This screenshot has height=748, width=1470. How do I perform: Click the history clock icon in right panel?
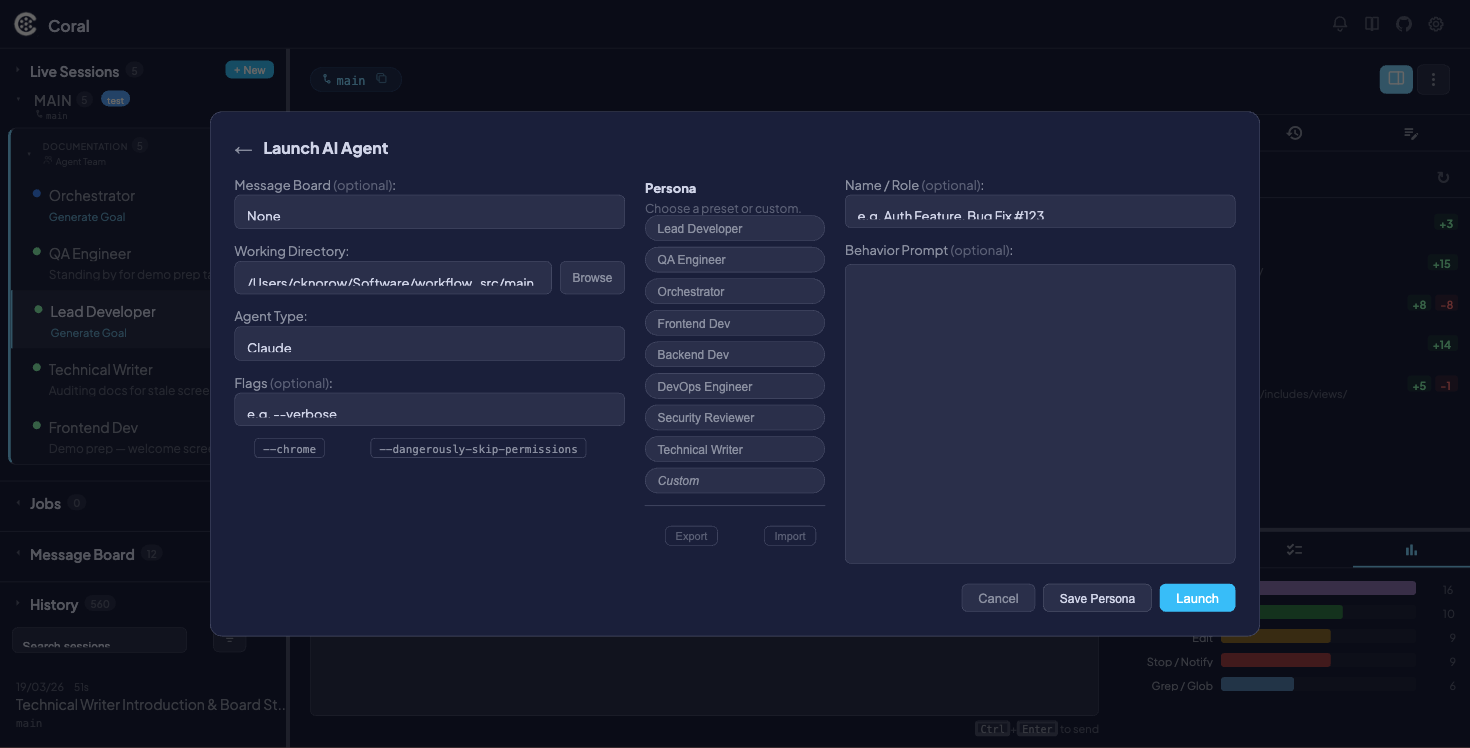[1295, 132]
